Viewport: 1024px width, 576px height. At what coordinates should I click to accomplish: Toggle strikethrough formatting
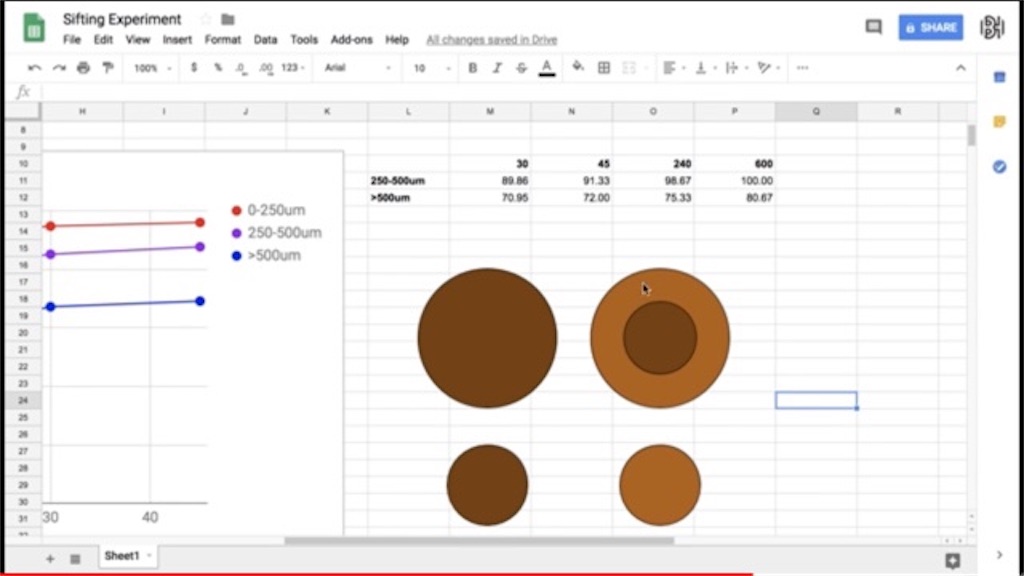tap(521, 68)
